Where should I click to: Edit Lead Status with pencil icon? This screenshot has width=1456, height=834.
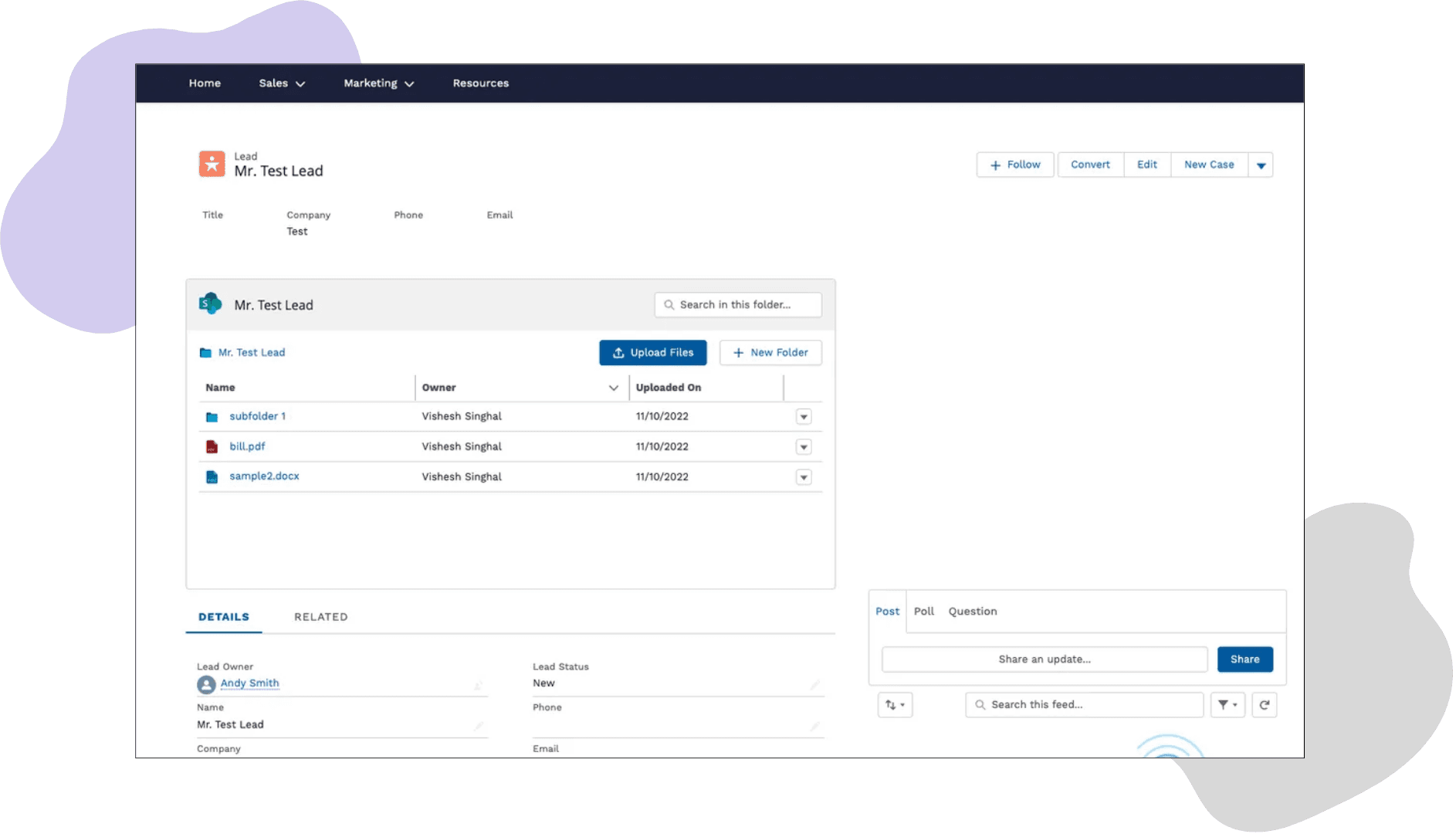pyautogui.click(x=814, y=685)
